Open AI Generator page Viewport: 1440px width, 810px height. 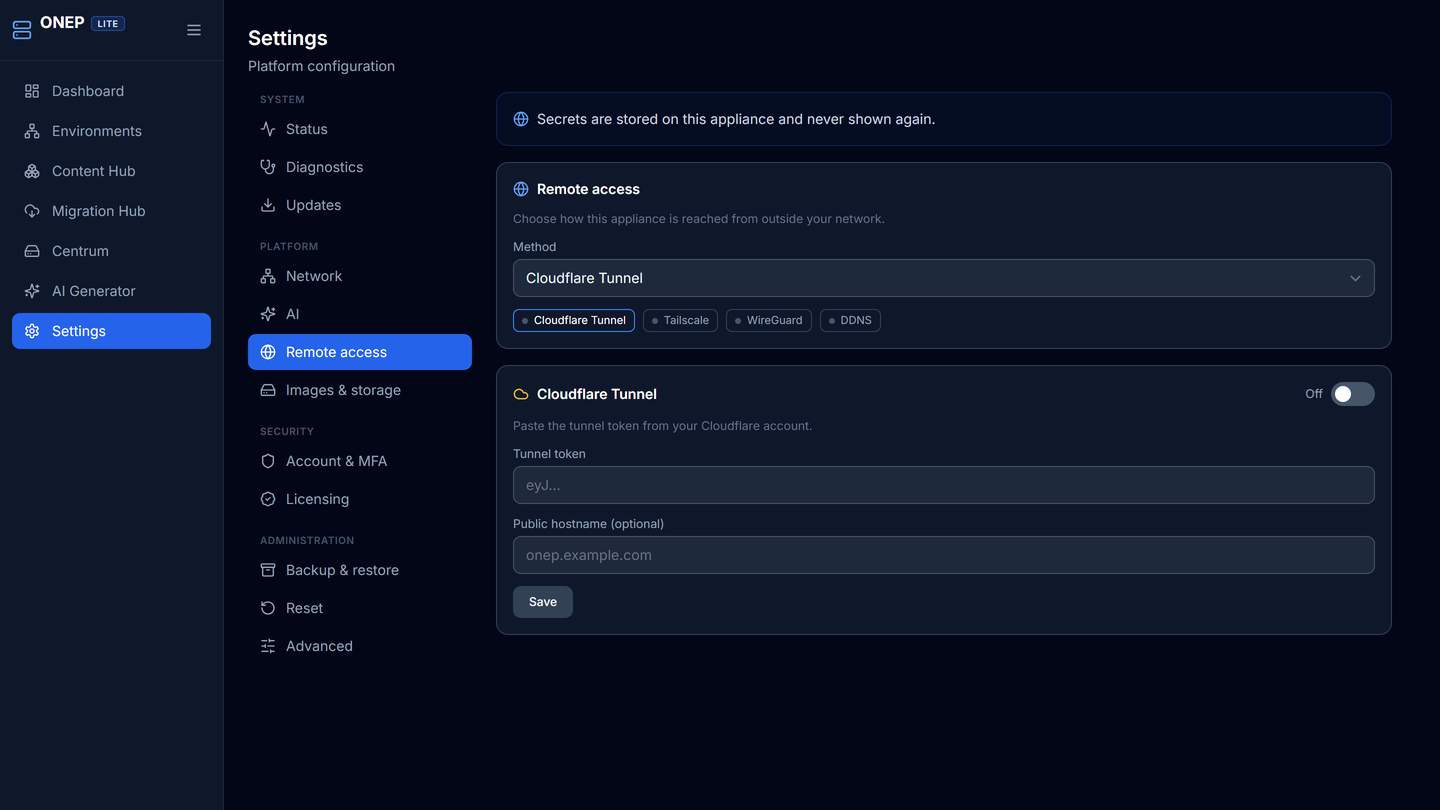(111, 291)
